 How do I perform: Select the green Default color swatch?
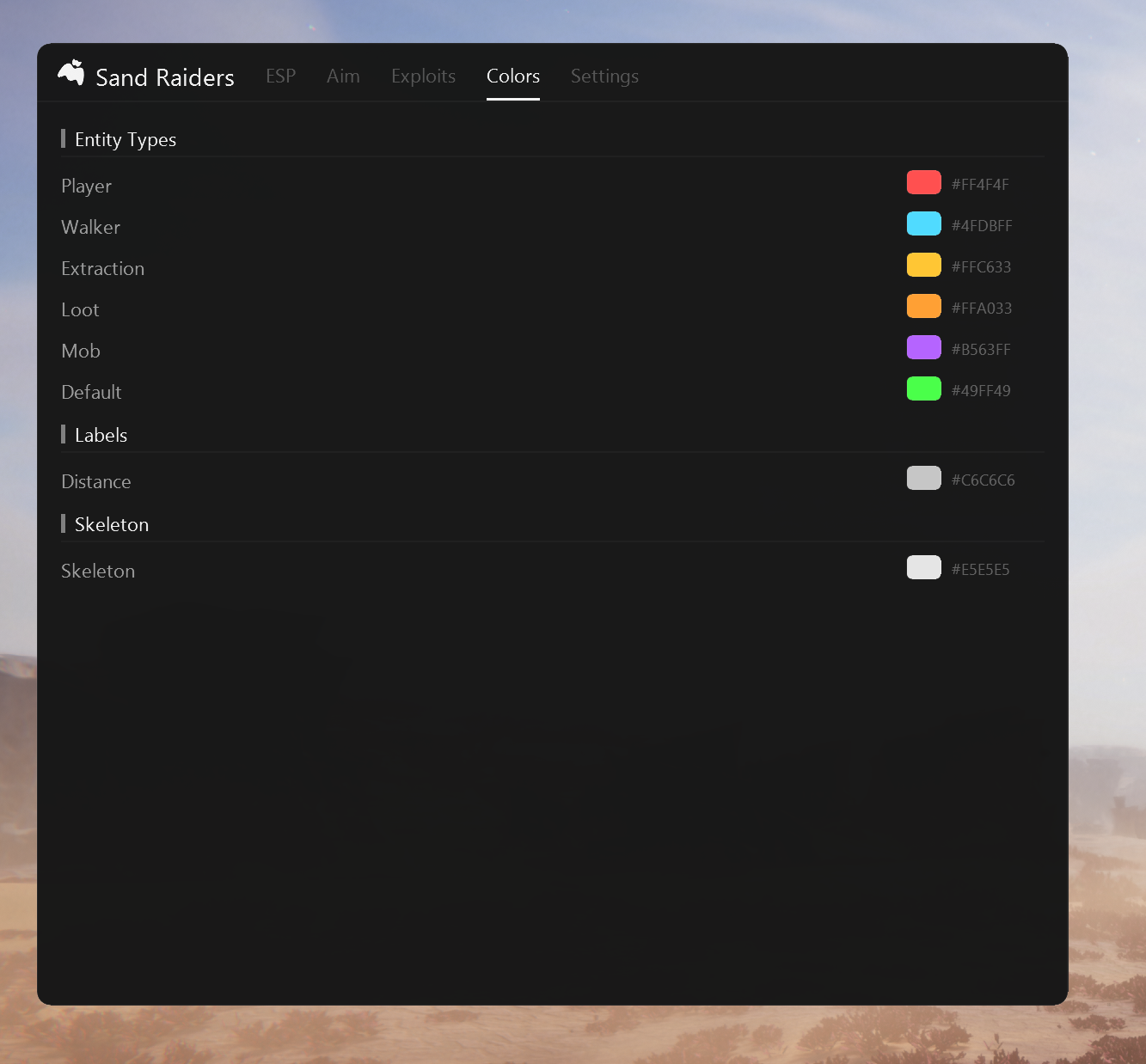[924, 388]
